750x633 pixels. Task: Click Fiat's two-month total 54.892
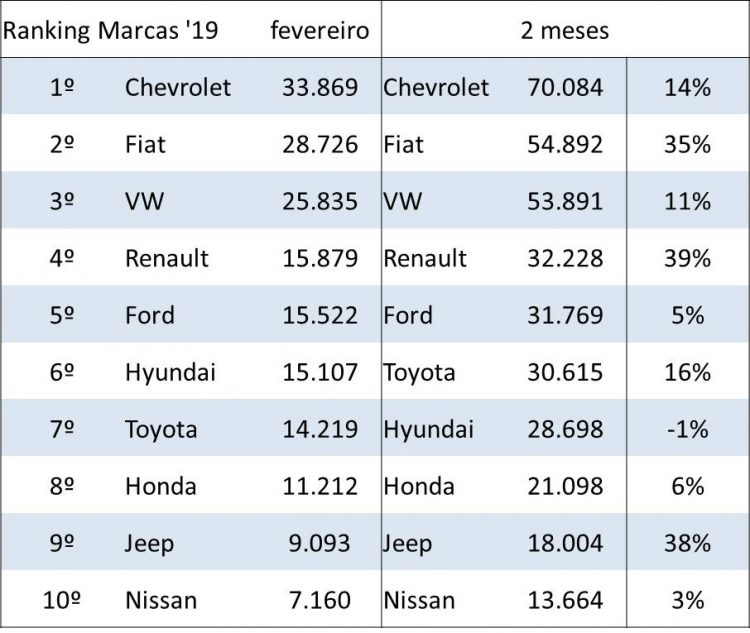click(564, 144)
